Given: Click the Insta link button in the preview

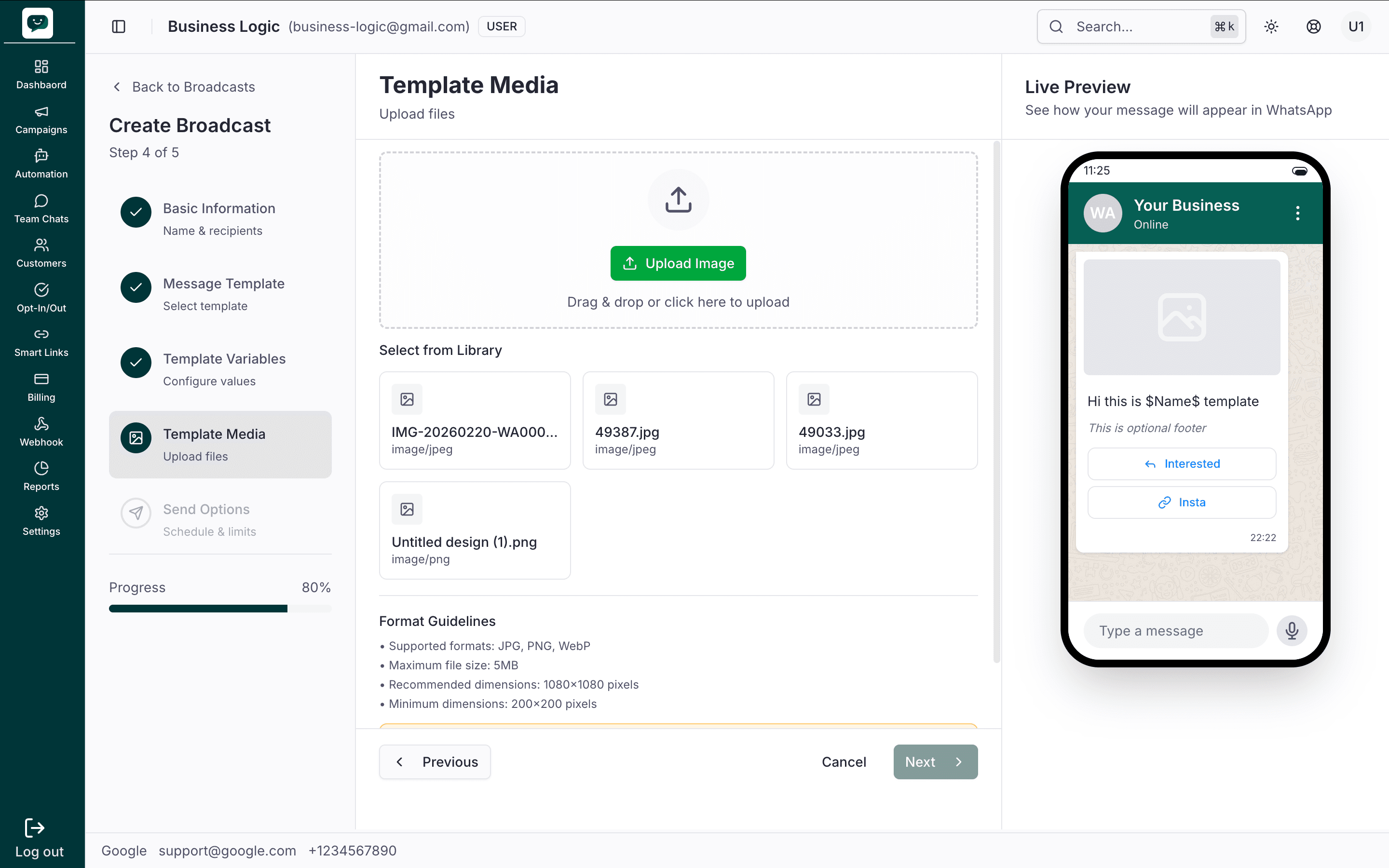Looking at the screenshot, I should (1182, 502).
